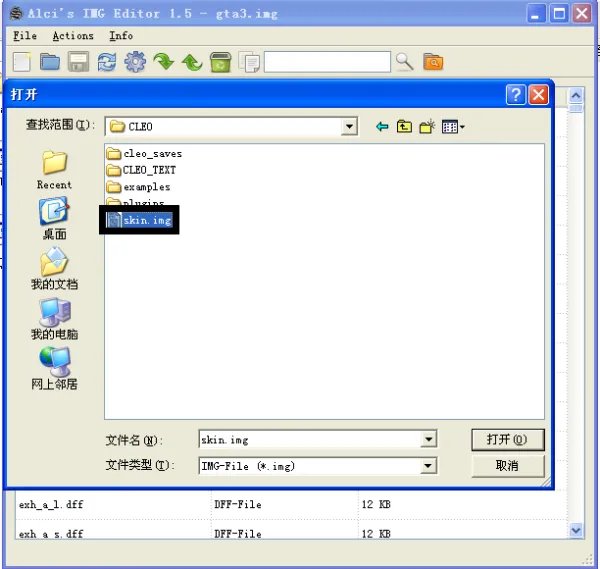Open archive using blue folder toolbar icon
This screenshot has height=569, width=600.
(50, 62)
